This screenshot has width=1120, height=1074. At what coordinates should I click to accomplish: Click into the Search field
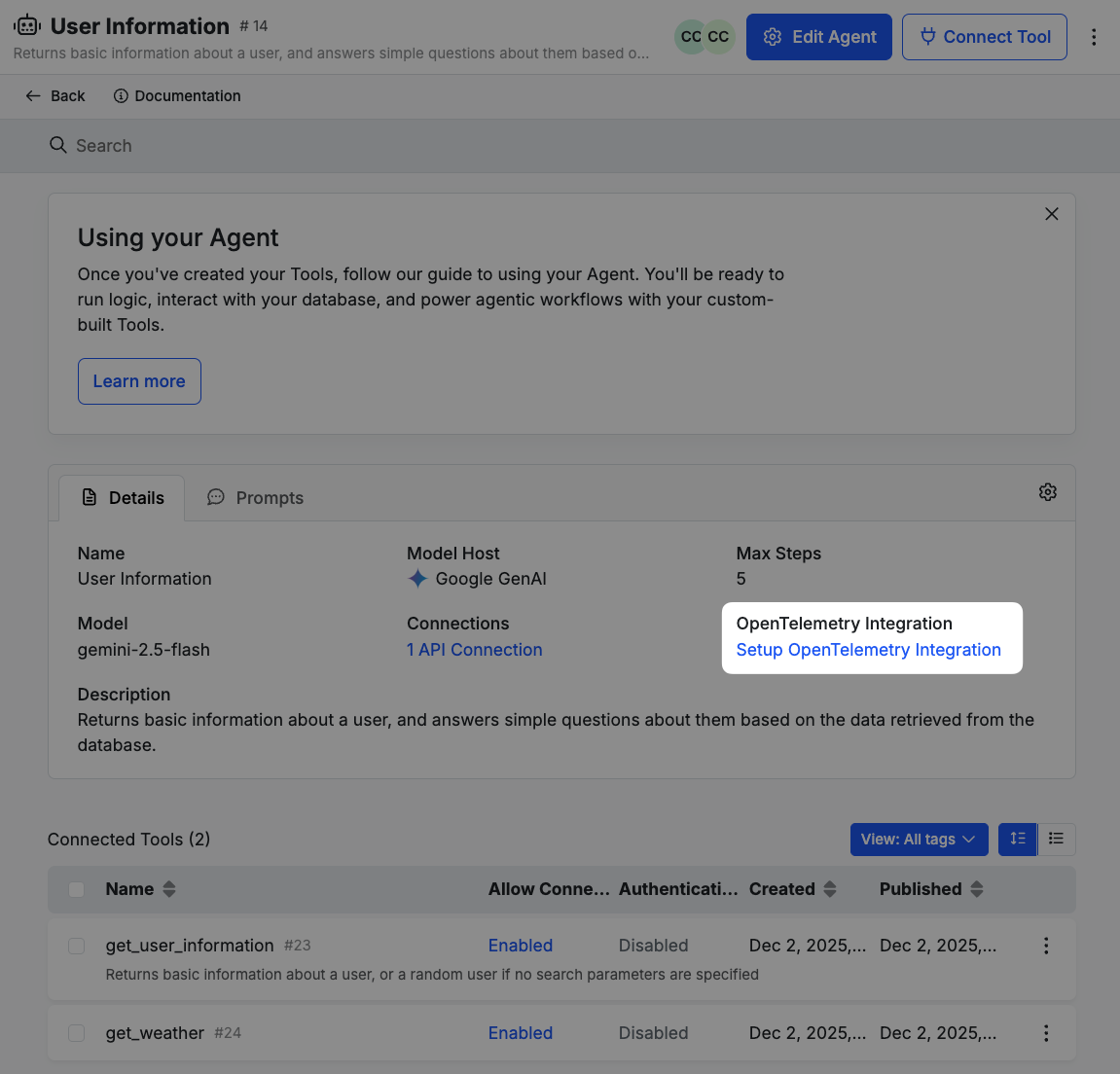560,146
